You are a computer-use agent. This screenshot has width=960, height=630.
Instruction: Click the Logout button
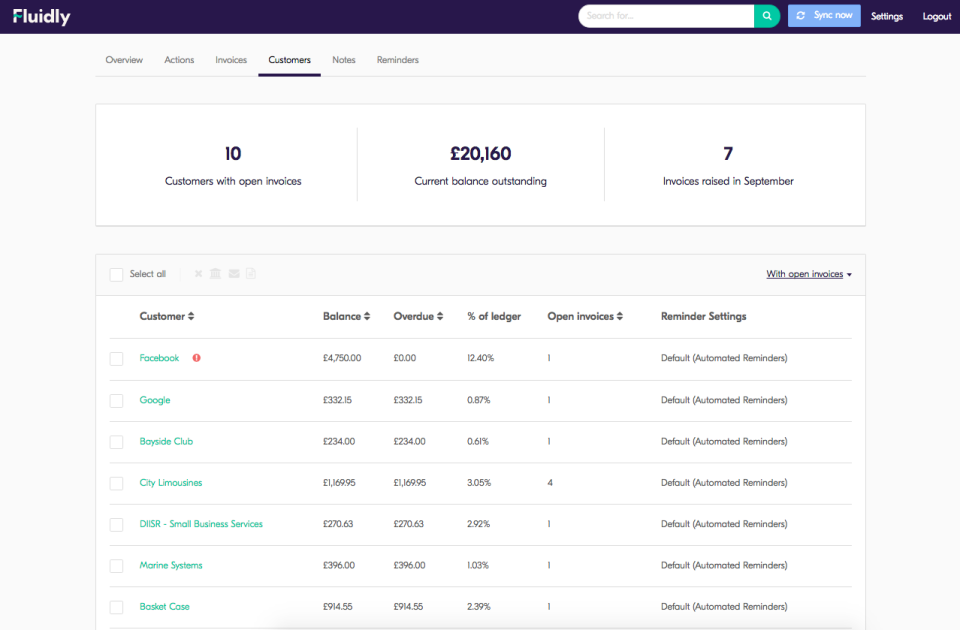click(937, 16)
